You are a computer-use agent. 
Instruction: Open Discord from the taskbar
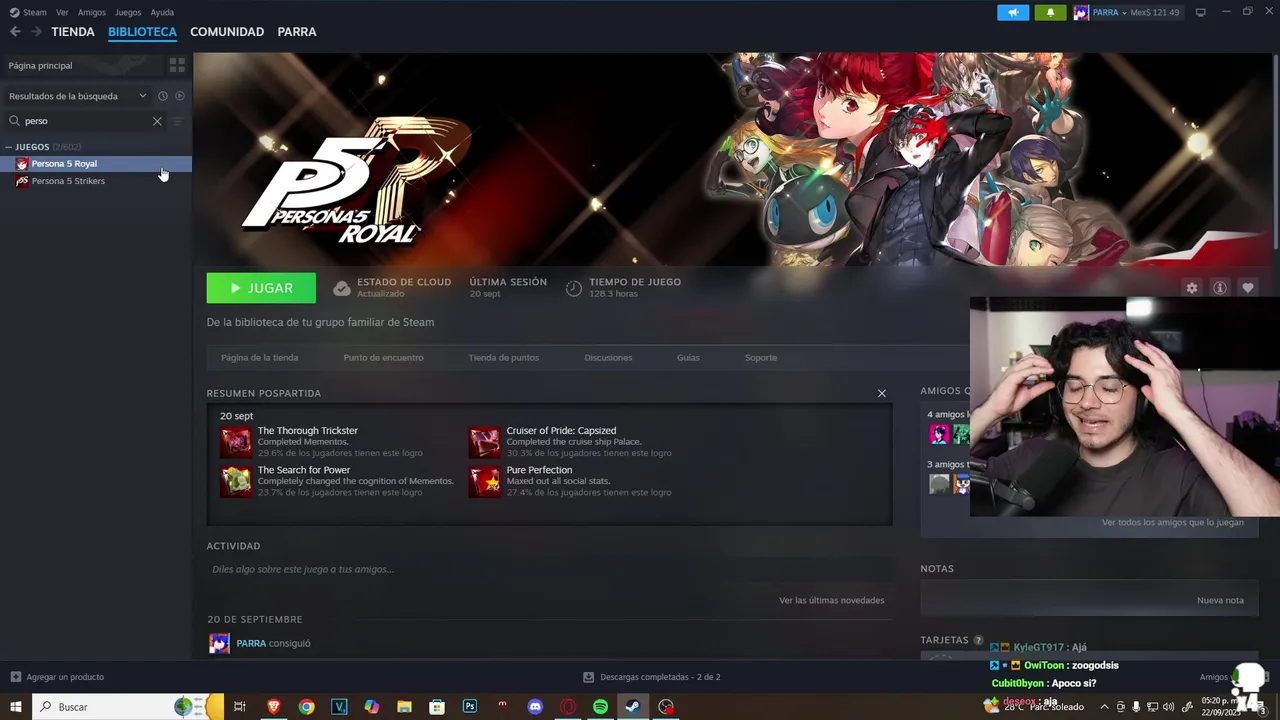click(535, 707)
